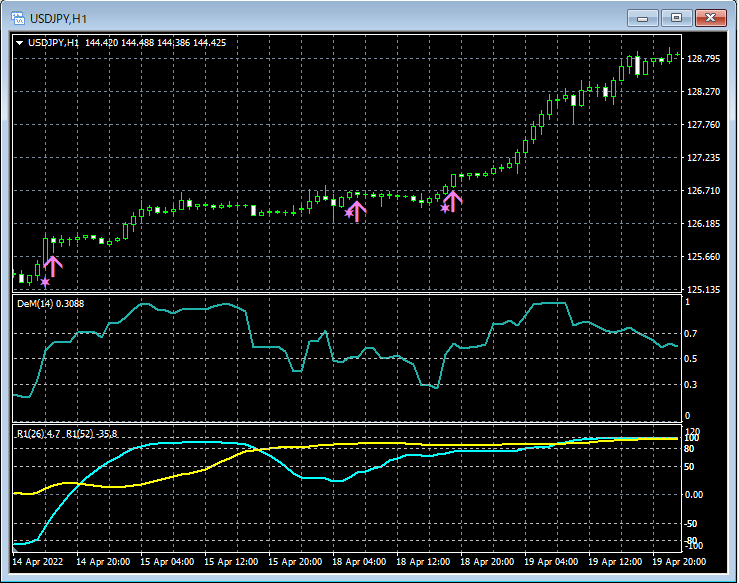Viewport: 739px width, 583px height.
Task: Select the pink star beside the middle arrow
Action: (348, 213)
